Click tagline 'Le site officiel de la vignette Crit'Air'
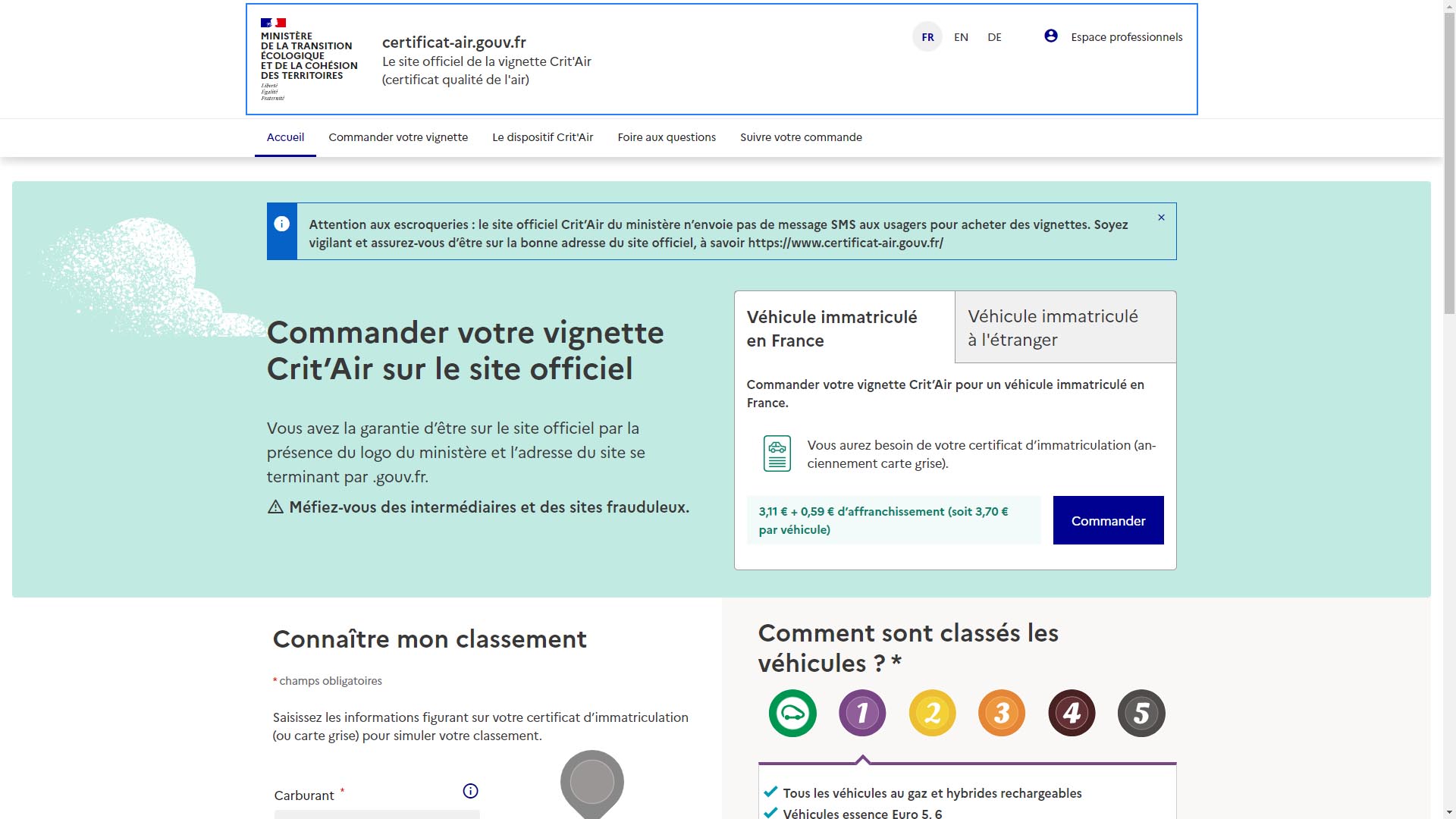This screenshot has height=819, width=1456. coord(487,61)
